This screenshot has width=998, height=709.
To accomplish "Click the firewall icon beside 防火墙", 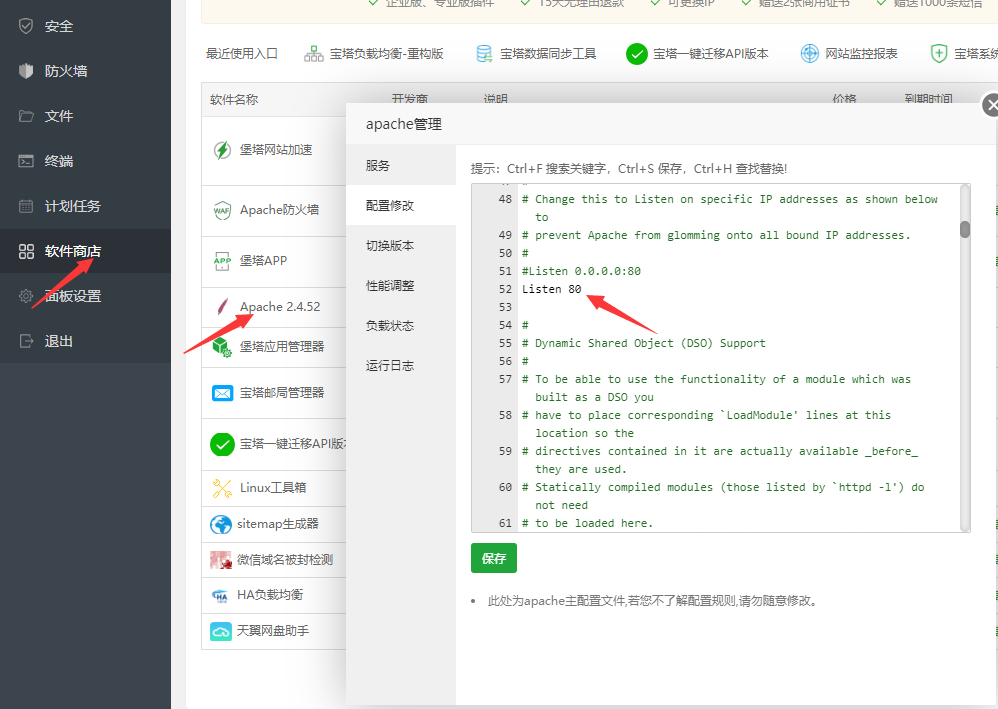I will click(26, 71).
